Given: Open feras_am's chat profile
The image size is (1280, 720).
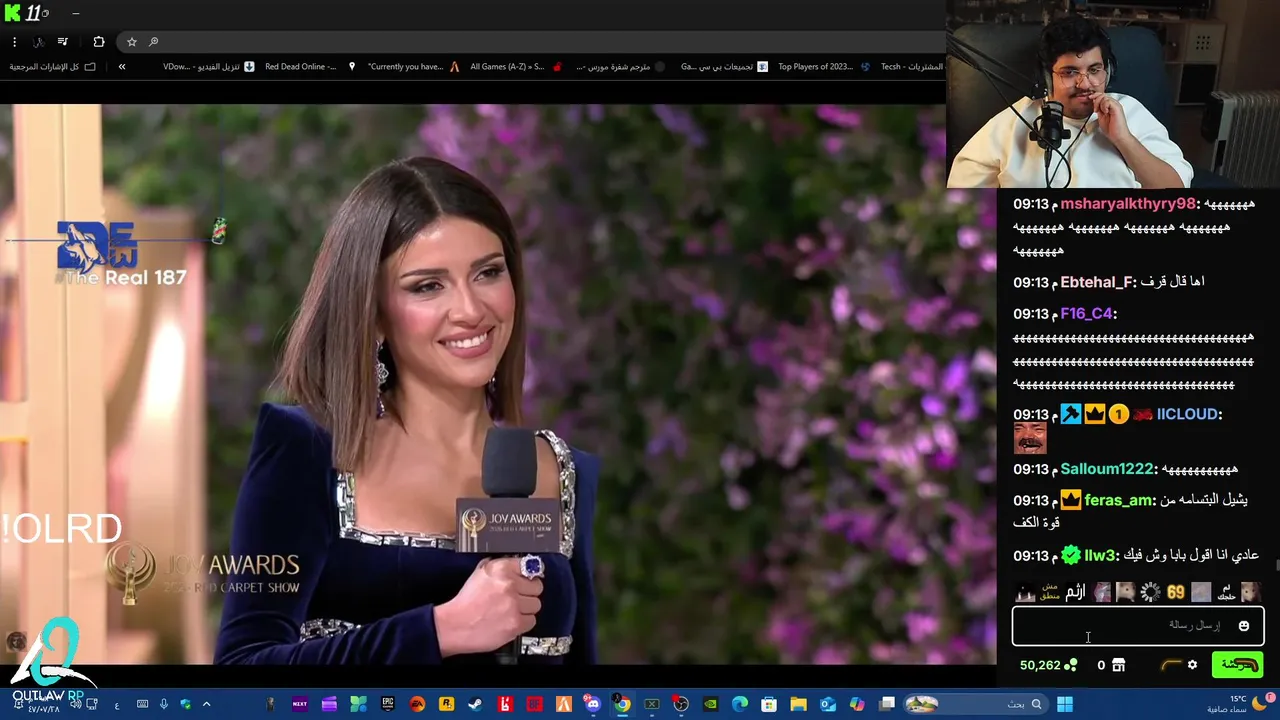Looking at the screenshot, I should pyautogui.click(x=1119, y=500).
